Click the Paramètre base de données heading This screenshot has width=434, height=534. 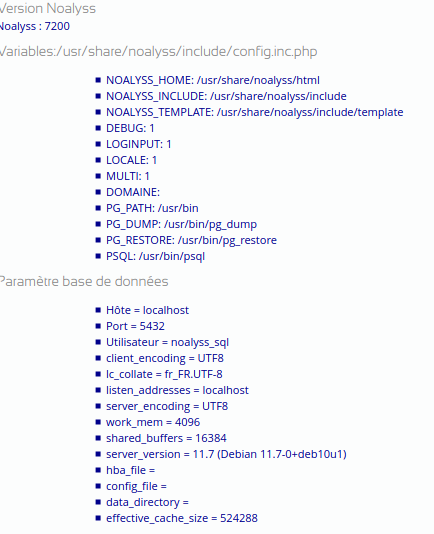point(84,282)
